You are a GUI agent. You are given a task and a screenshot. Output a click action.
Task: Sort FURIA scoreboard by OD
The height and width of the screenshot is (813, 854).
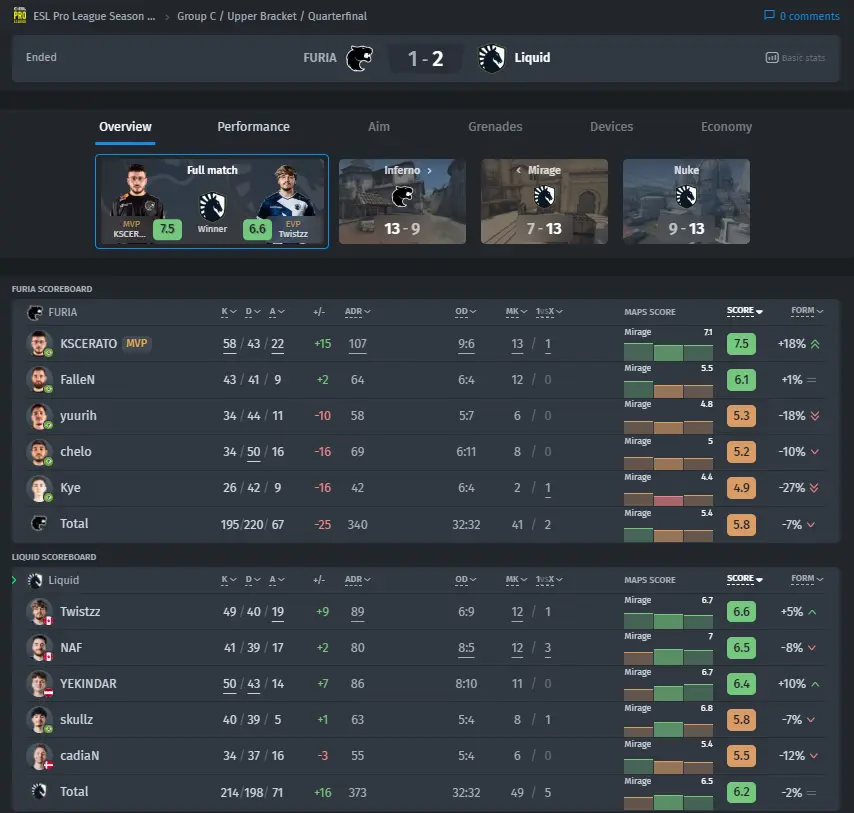pos(466,311)
